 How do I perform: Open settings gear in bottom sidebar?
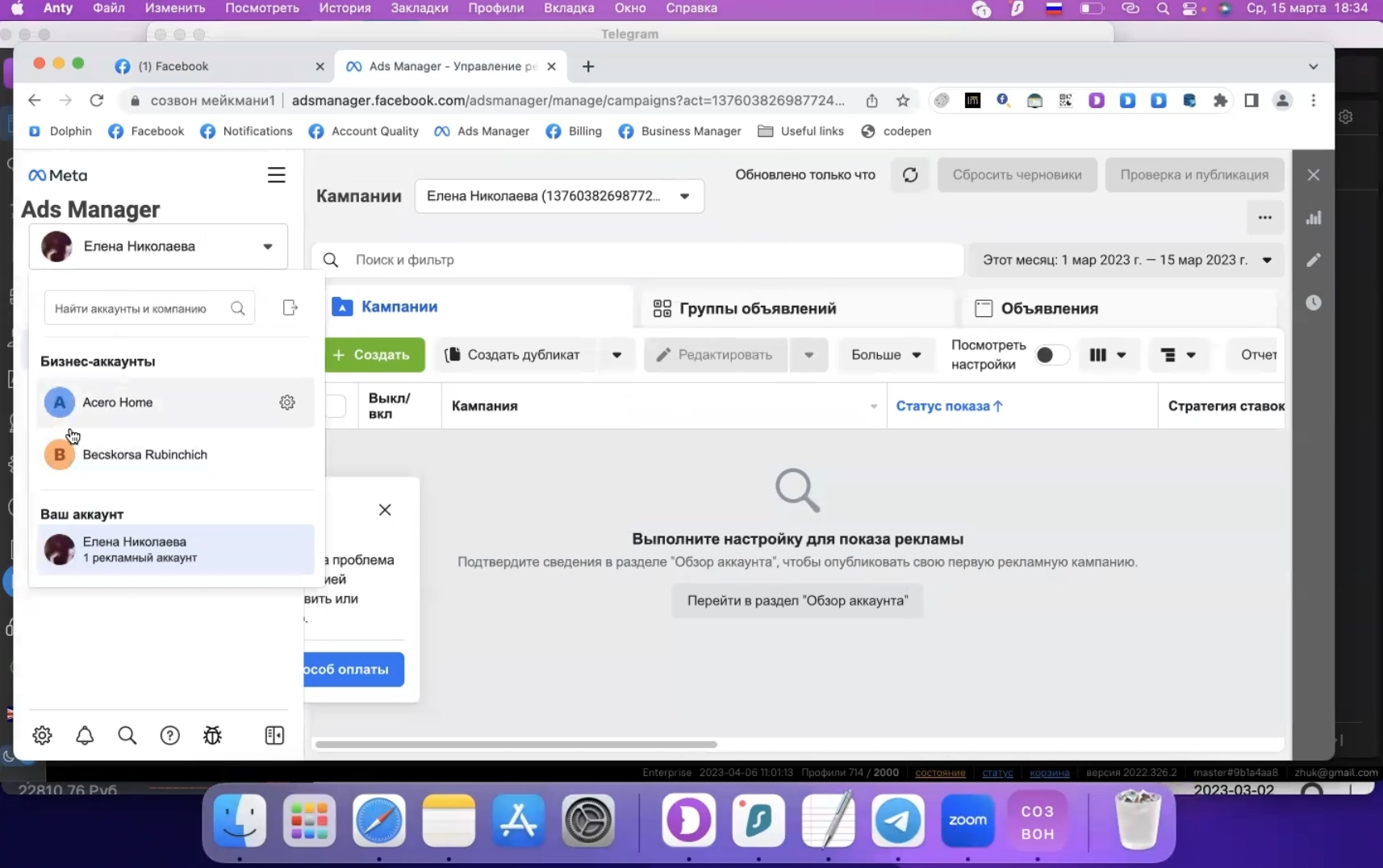(x=42, y=735)
